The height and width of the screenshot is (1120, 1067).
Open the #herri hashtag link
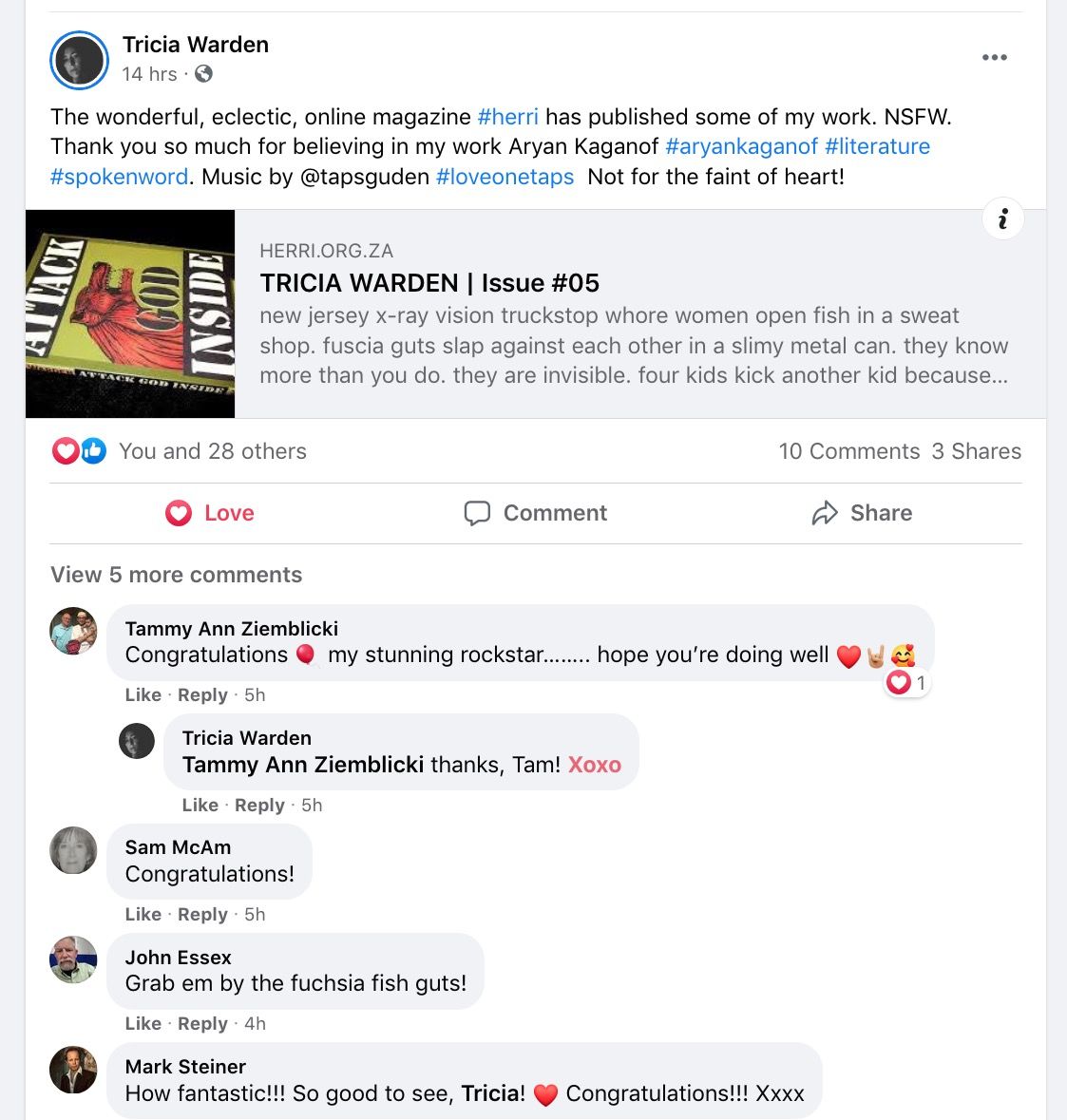pyautogui.click(x=507, y=117)
